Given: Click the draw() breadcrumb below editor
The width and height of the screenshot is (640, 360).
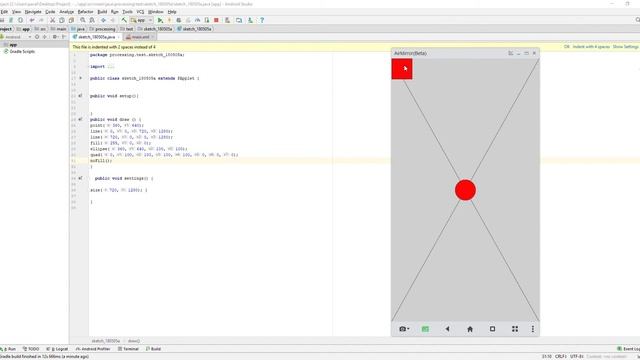Looking at the screenshot, I should pyautogui.click(x=134, y=341).
